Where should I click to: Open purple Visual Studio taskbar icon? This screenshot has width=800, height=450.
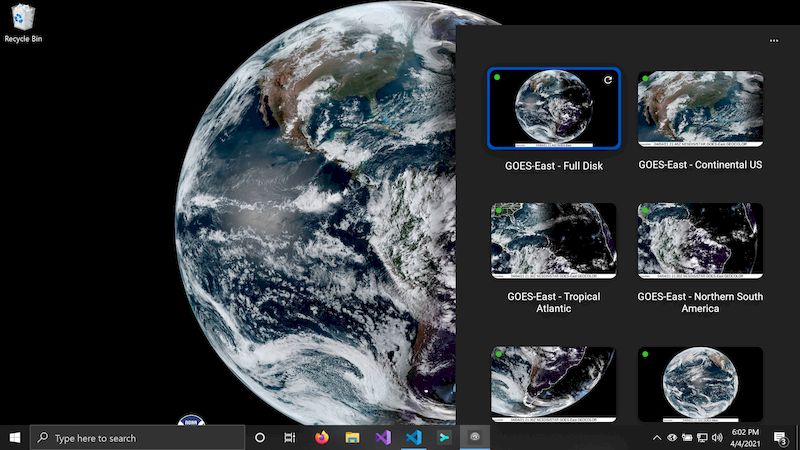(382, 437)
